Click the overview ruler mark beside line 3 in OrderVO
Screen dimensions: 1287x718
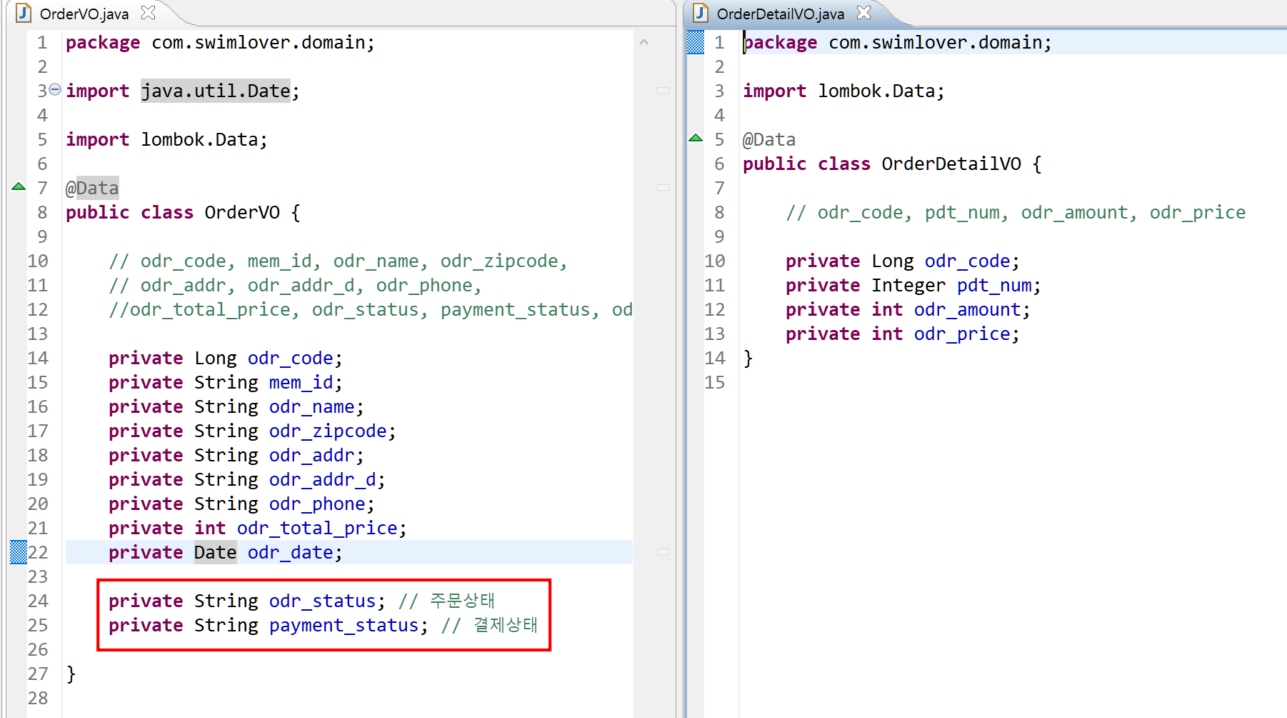click(x=663, y=91)
